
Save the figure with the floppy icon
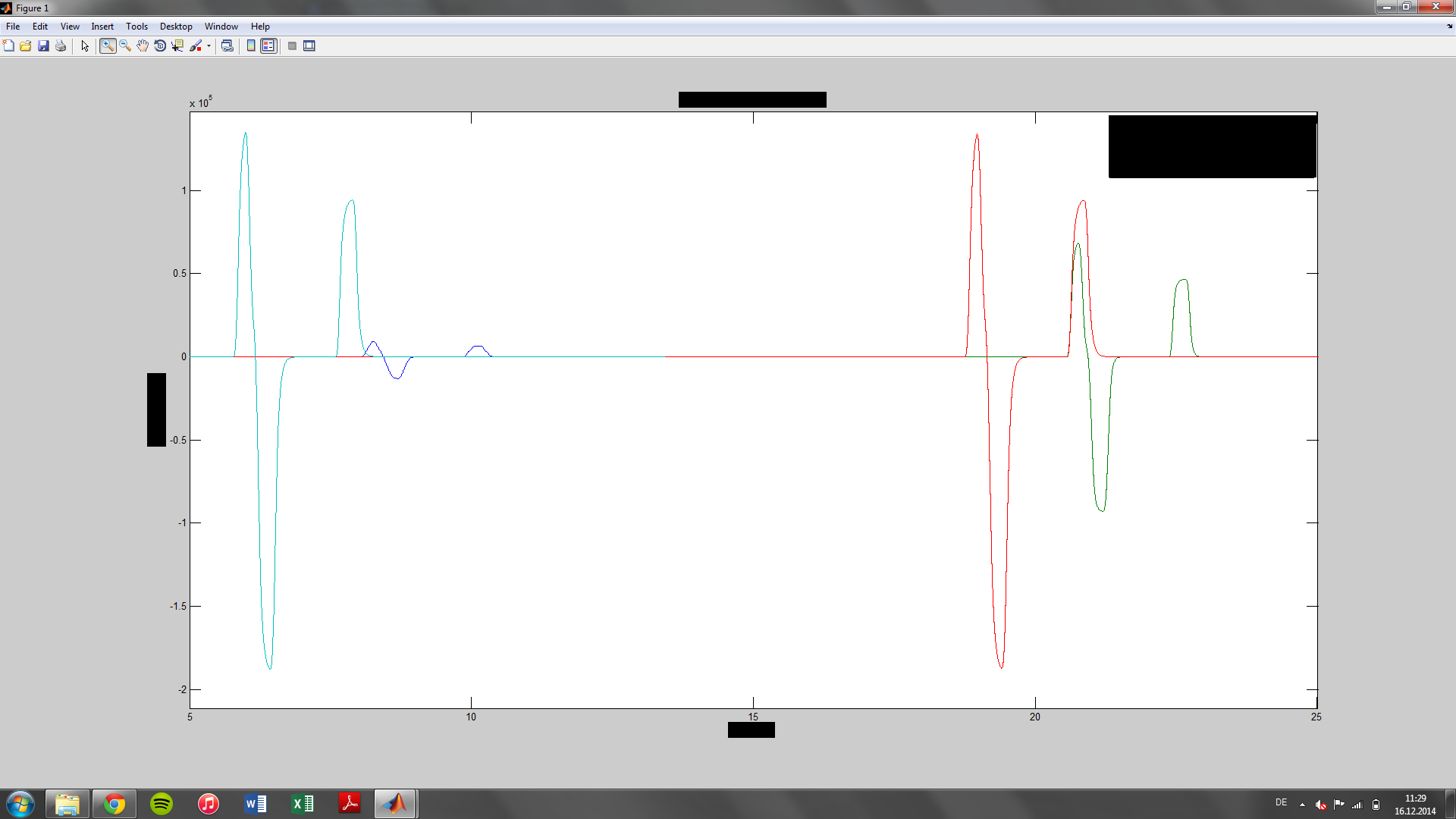(x=43, y=46)
